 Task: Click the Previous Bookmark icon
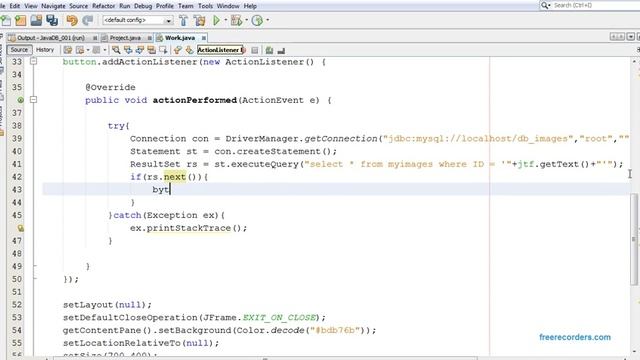(x=177, y=50)
